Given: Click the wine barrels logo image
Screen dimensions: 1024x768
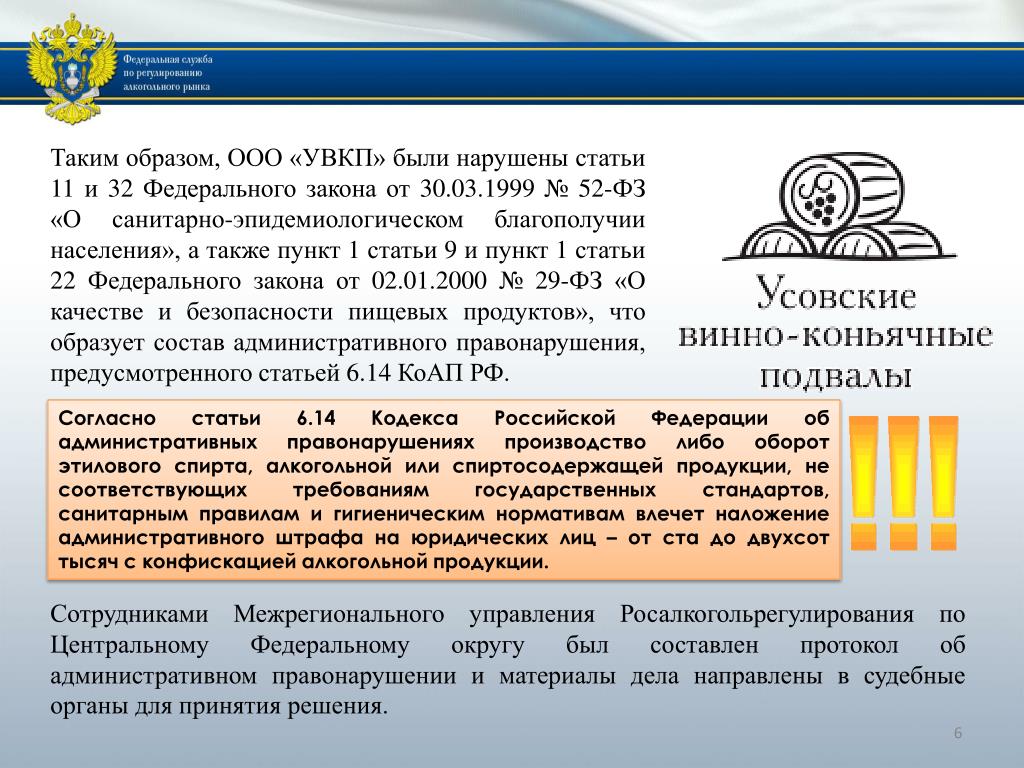Looking at the screenshot, I should (x=839, y=206).
